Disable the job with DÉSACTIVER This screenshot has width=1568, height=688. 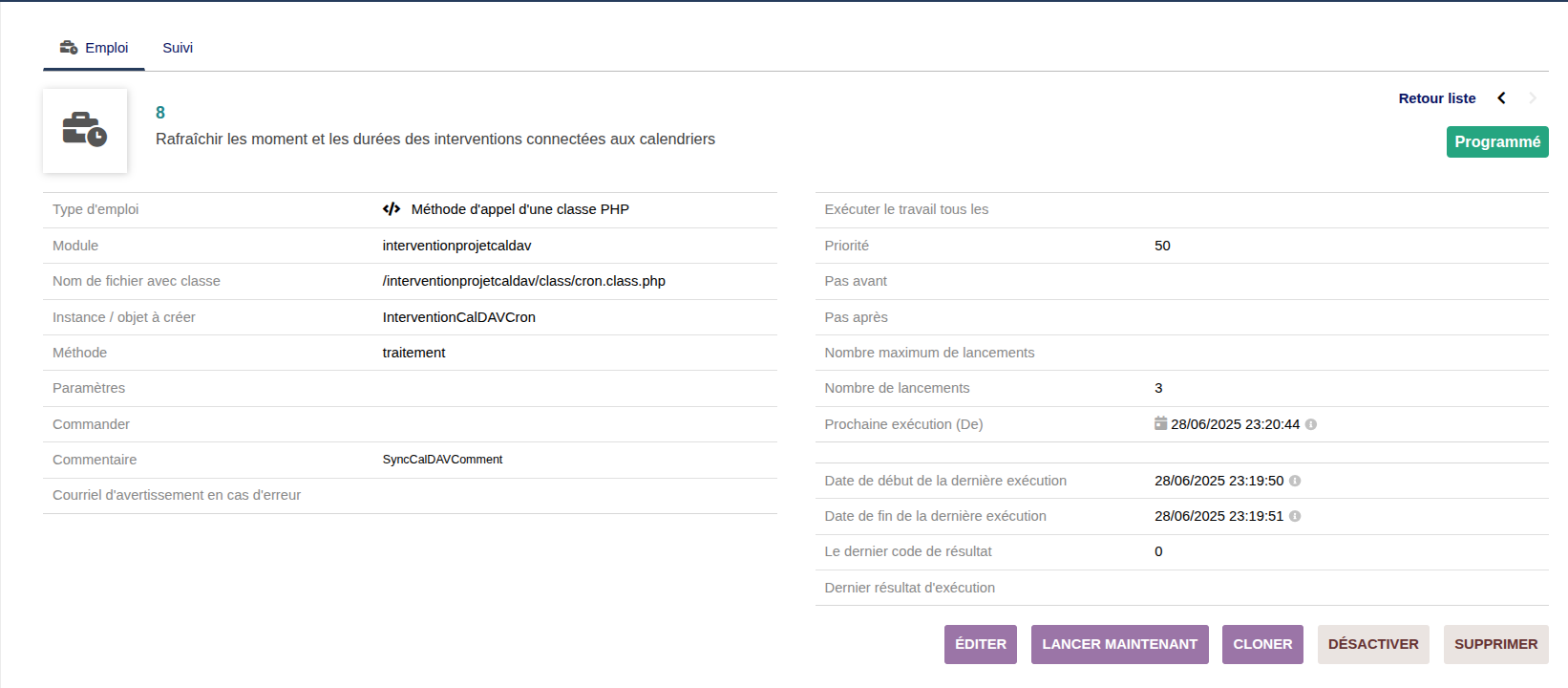coord(1372,644)
